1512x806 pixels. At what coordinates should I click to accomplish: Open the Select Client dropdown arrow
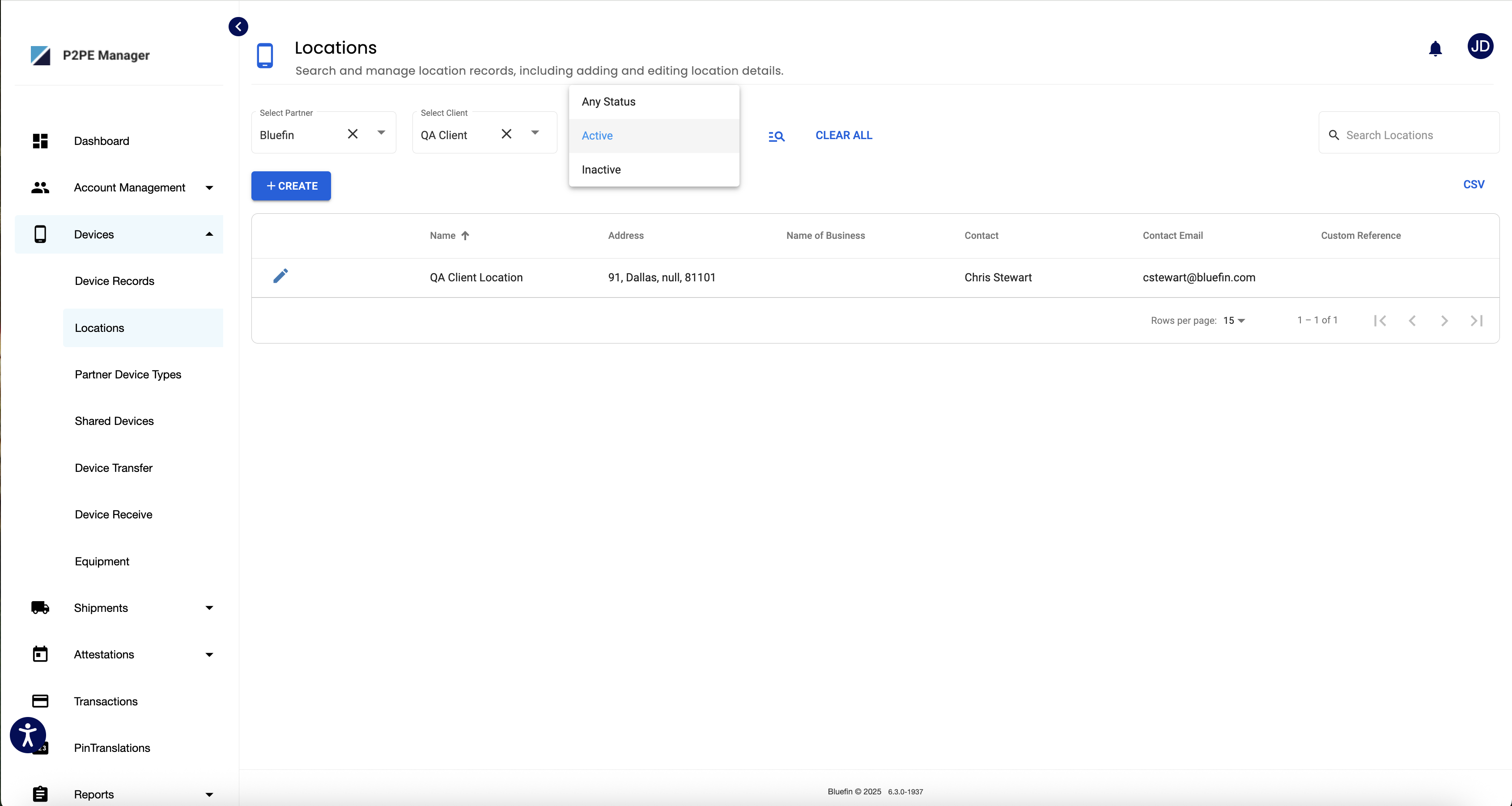pyautogui.click(x=535, y=133)
